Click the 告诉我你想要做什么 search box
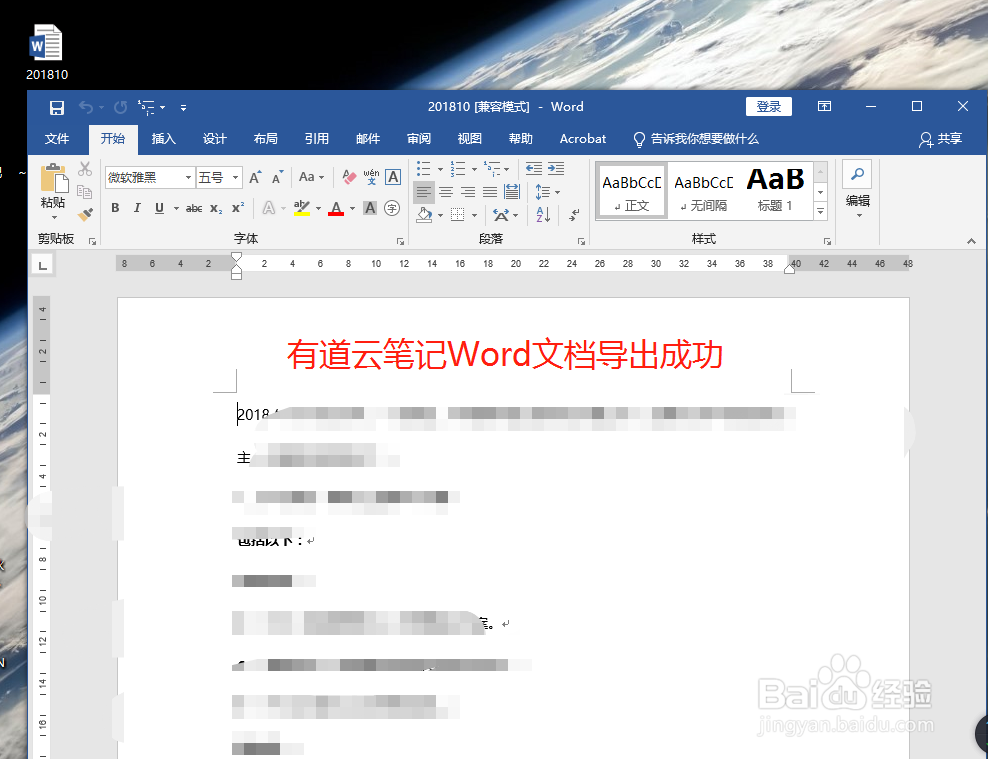 tap(696, 139)
